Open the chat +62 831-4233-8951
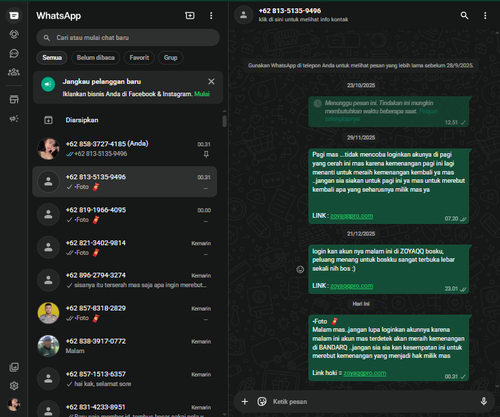500x417 pixels. (x=125, y=408)
